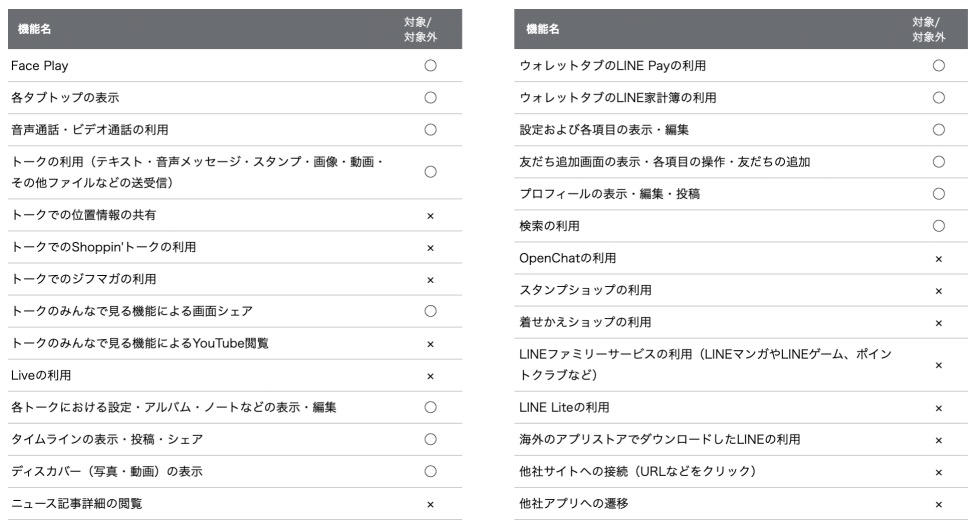Click the × mark for OpenChatの利用
The width and height of the screenshot is (977, 529).
[x=938, y=259]
